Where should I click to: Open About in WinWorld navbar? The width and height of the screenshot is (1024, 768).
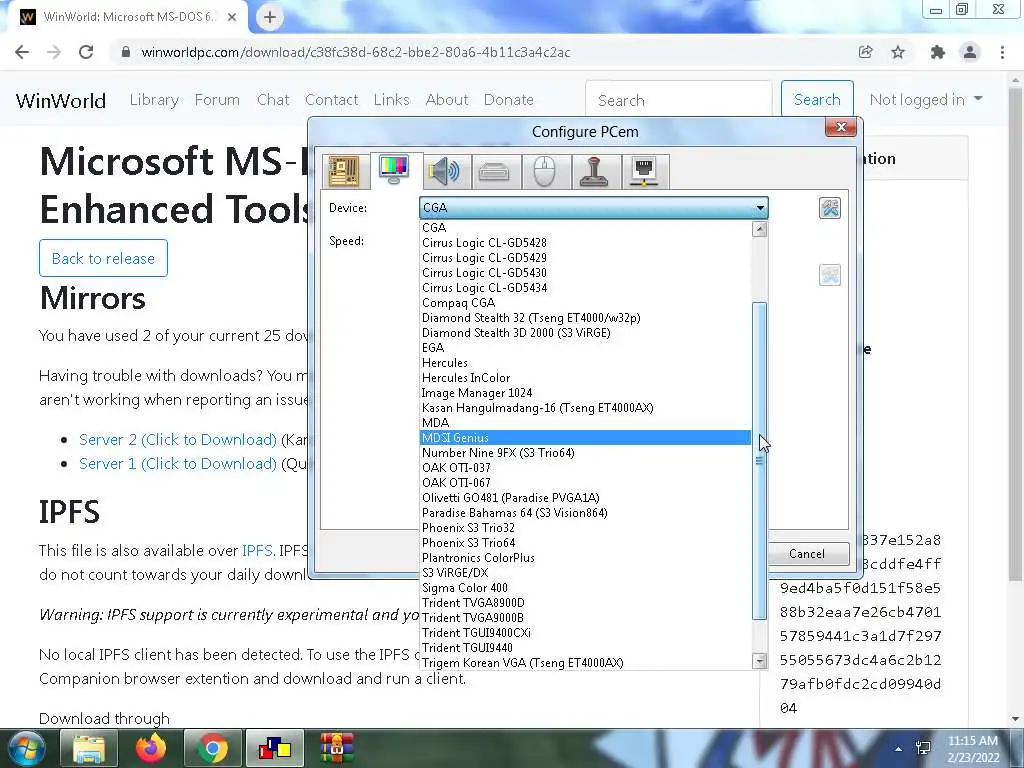pyautogui.click(x=447, y=100)
